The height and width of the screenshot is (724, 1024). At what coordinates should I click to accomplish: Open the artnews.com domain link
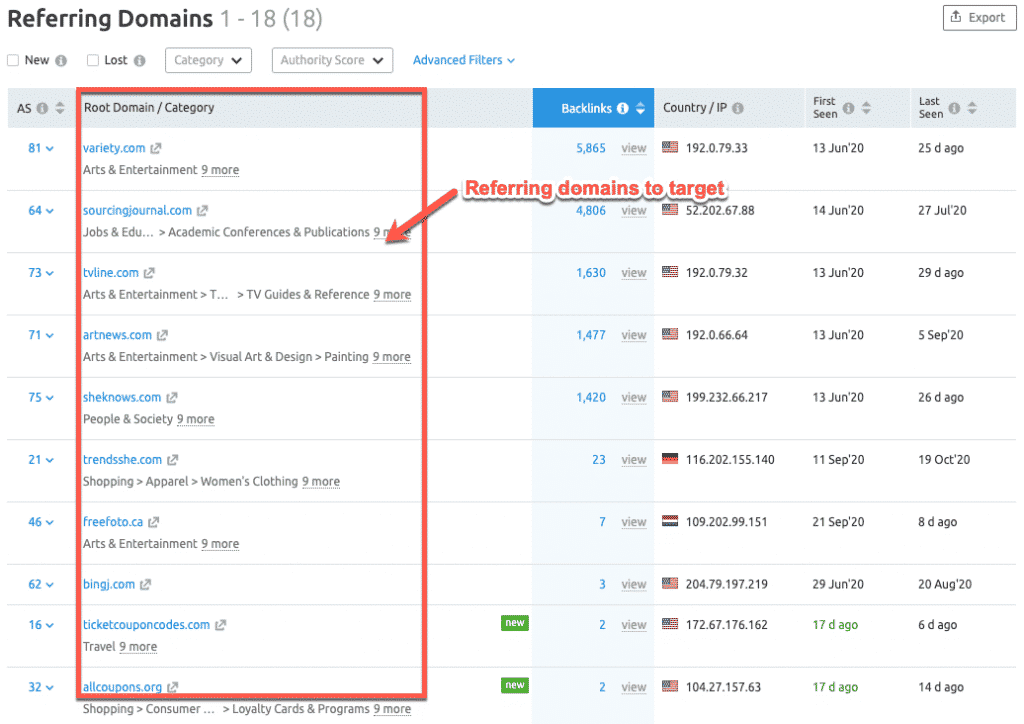click(117, 335)
